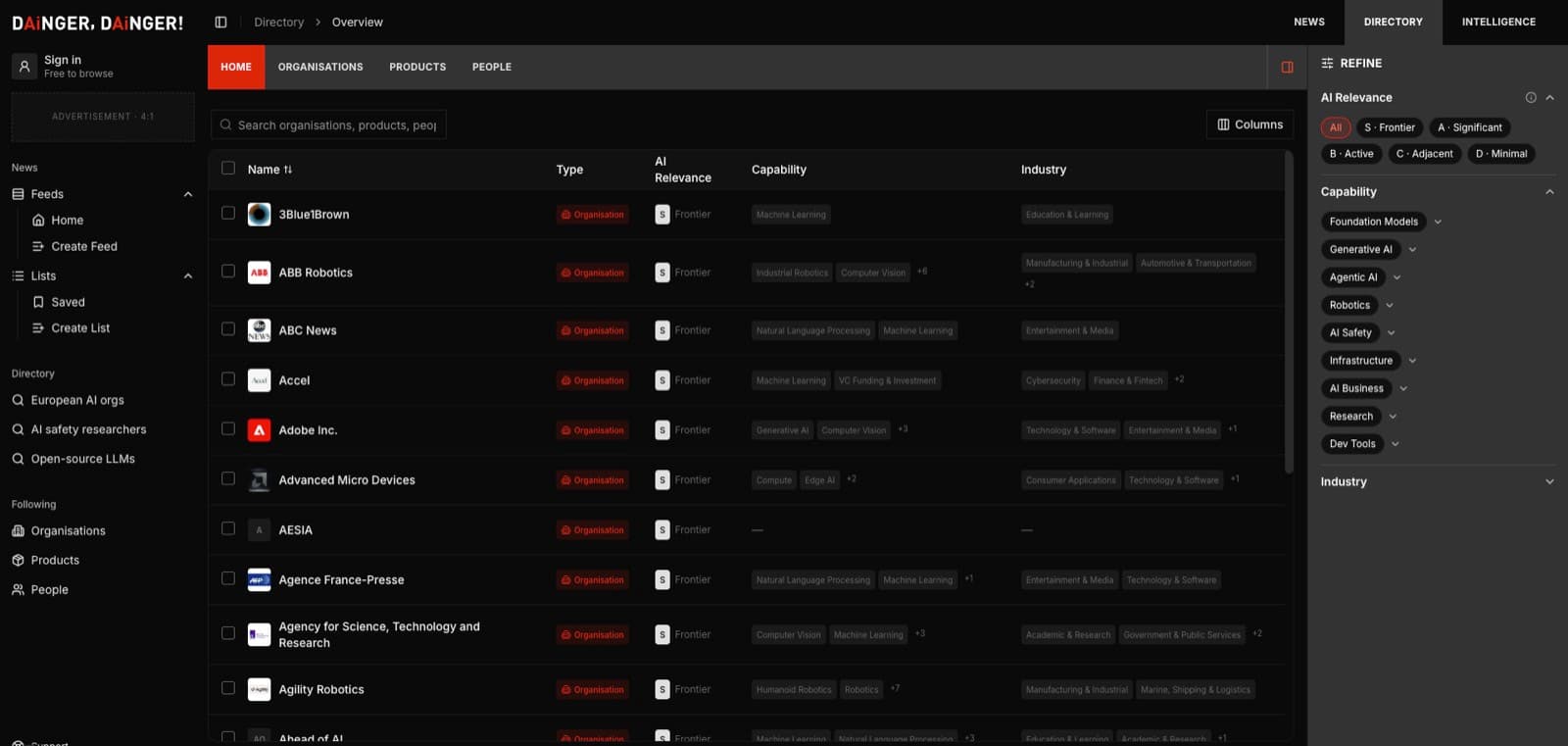Check the Adobe Inc. row checkbox
This screenshot has width=1568, height=746.
pos(228,428)
